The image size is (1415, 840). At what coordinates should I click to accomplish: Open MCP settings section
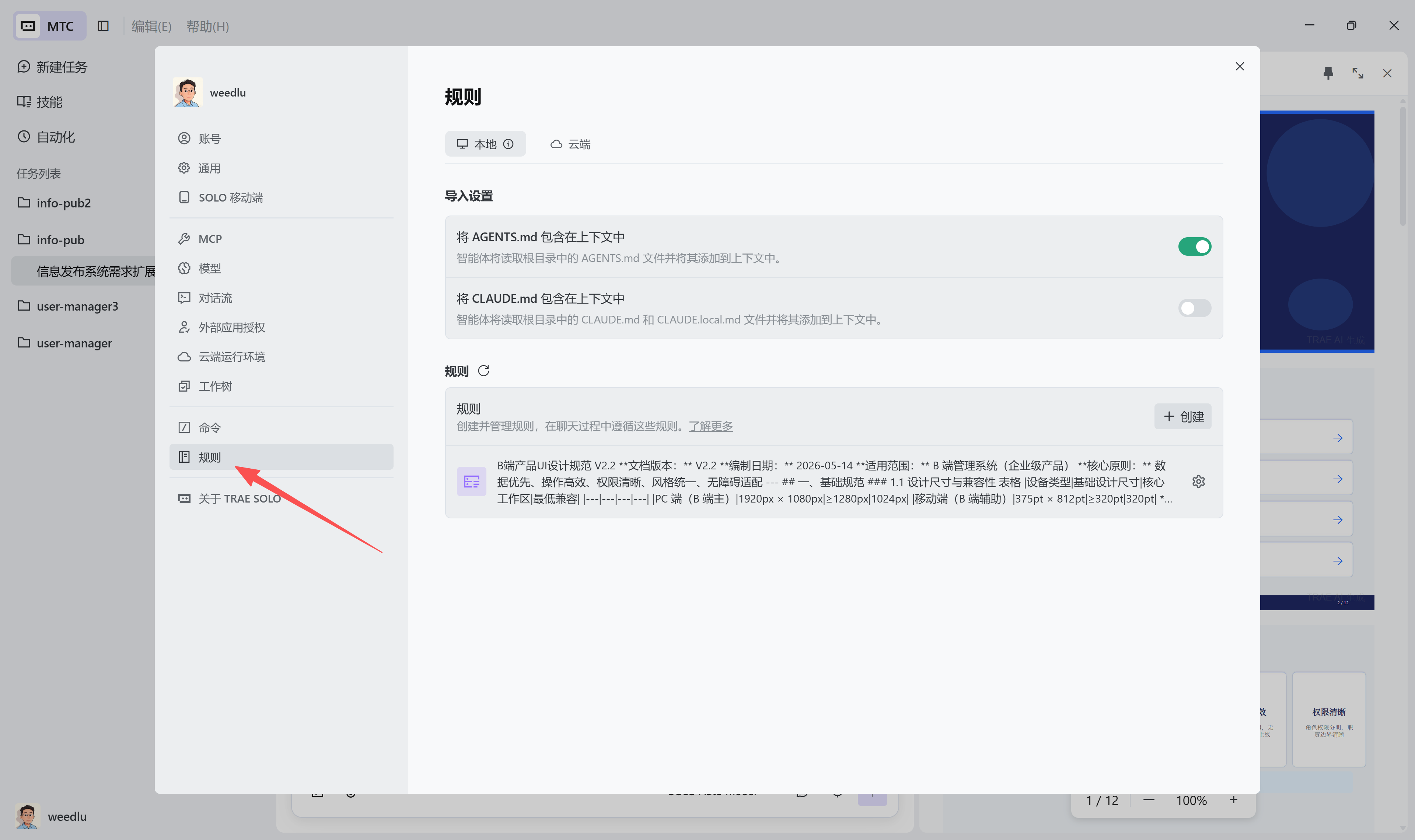tap(281, 239)
